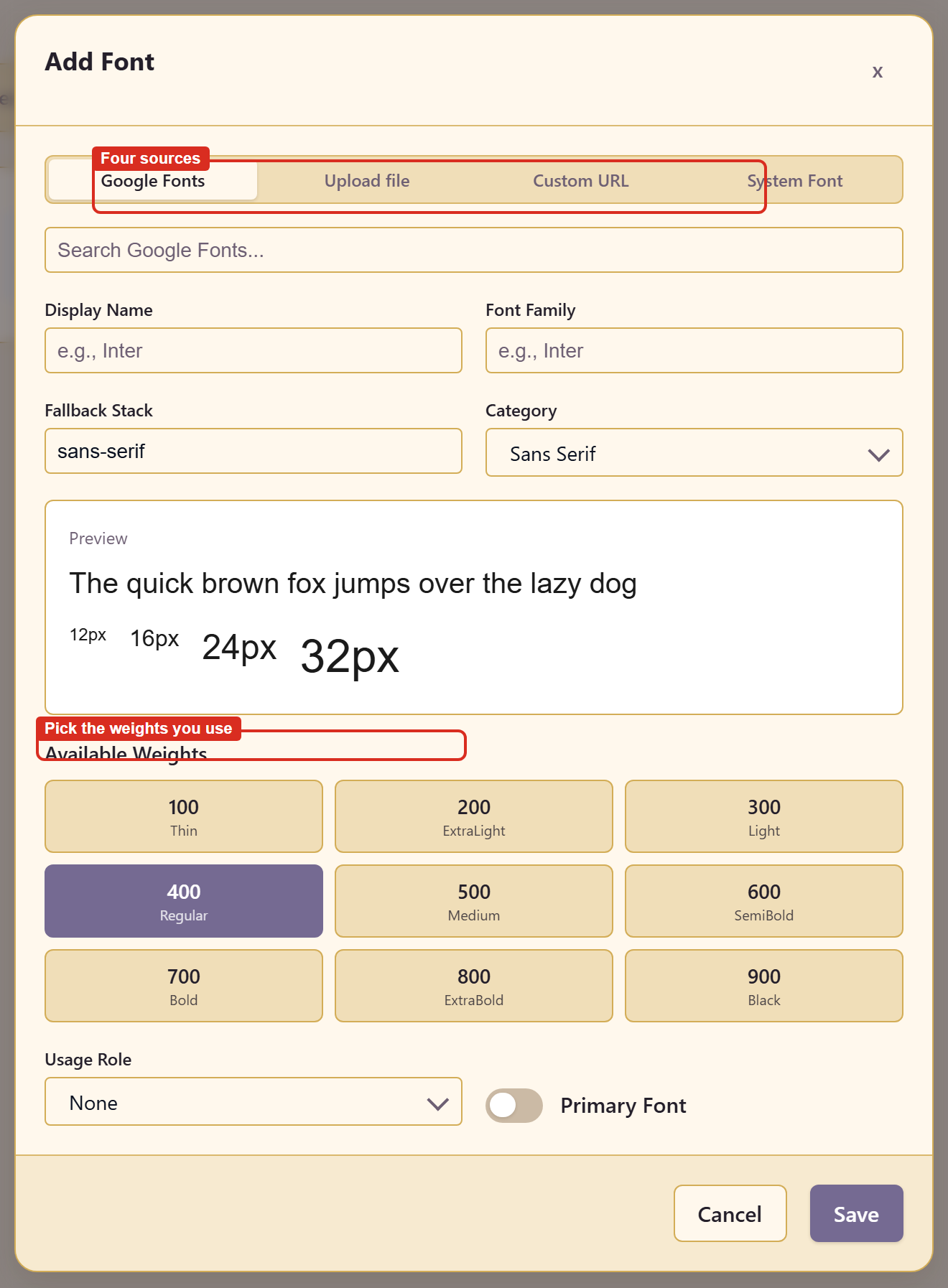The image size is (948, 1288).
Task: Open the System Font tab
Action: (x=794, y=180)
